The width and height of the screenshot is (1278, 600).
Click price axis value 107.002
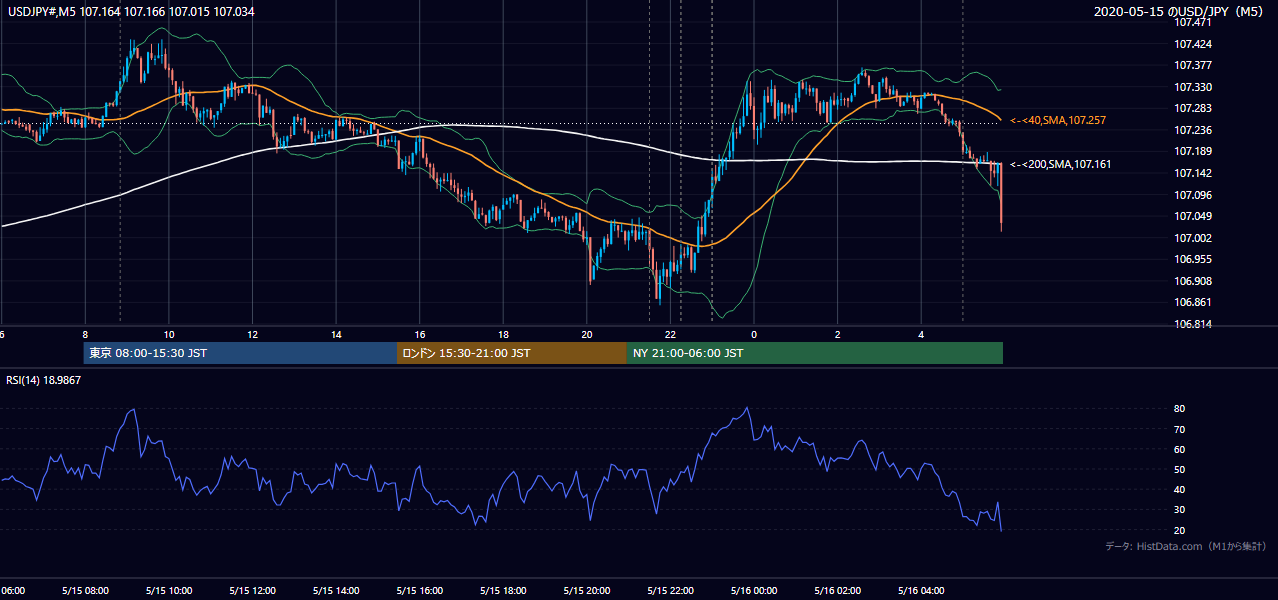tap(1193, 239)
